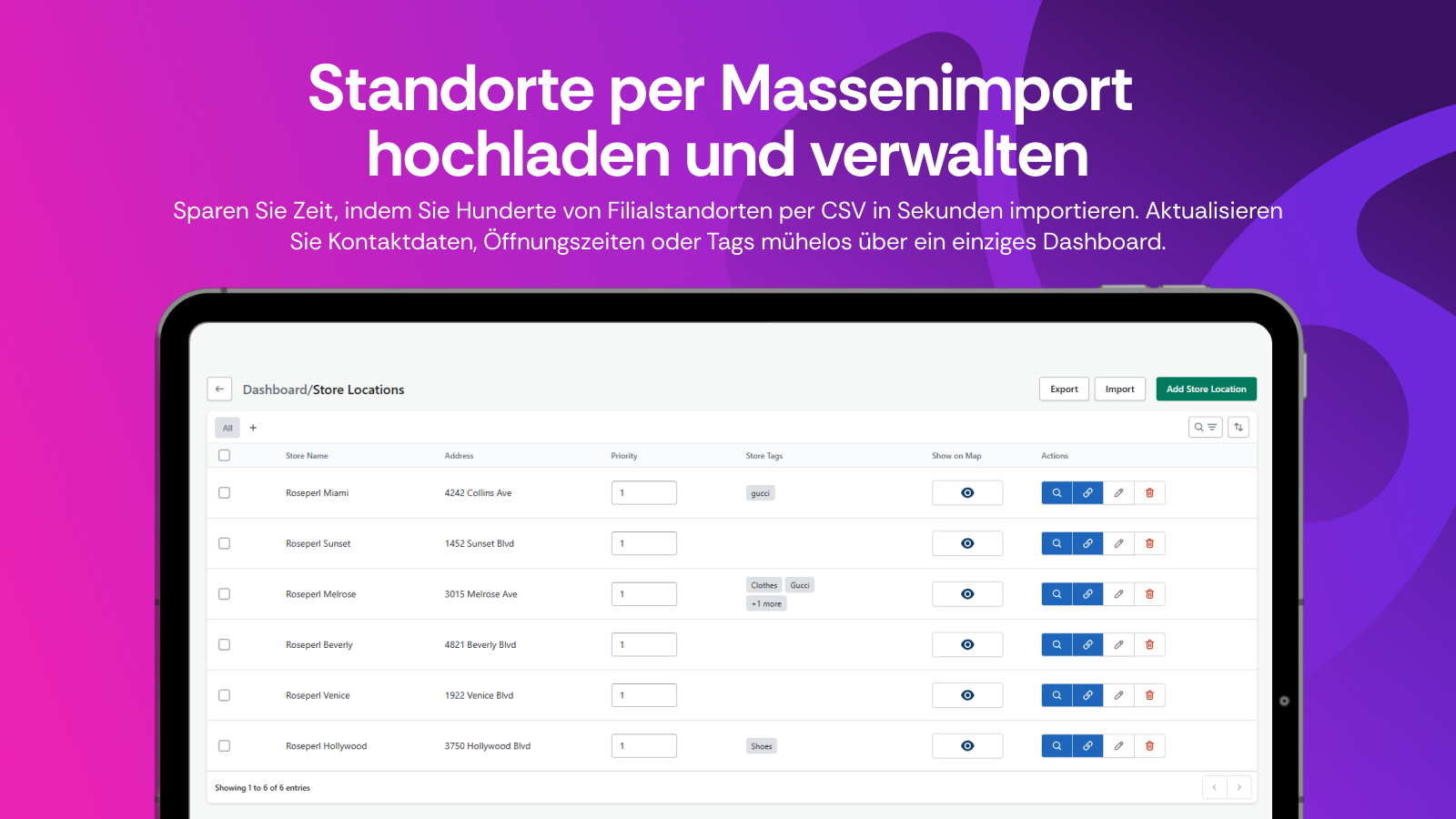Open the search and filter control
The image size is (1456, 819).
pos(1205,427)
